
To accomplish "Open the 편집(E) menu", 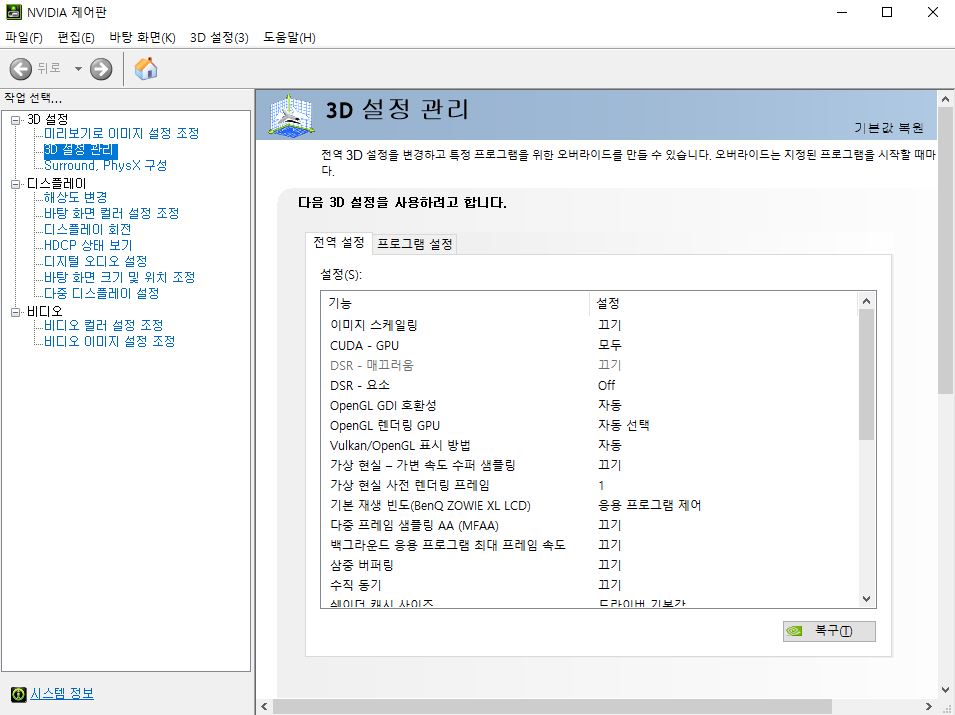I will 76,38.
